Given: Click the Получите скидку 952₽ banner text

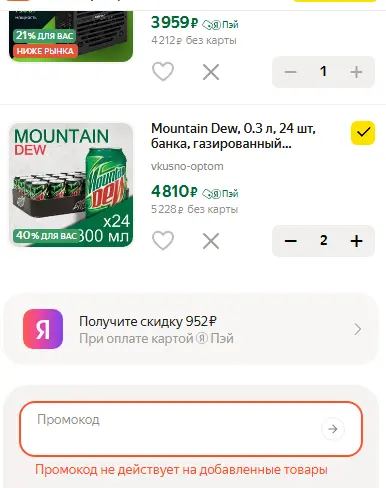Looking at the screenshot, I should click(148, 321).
